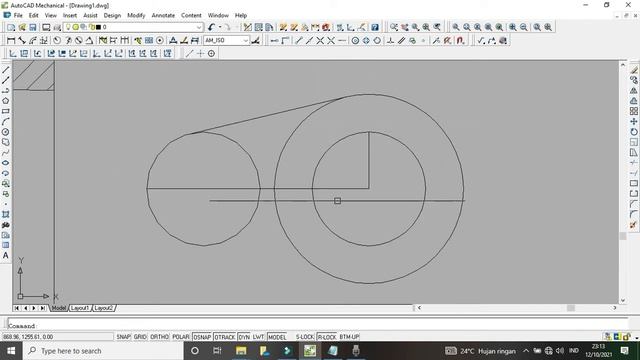Switch to the Layout2 tab
The height and width of the screenshot is (360, 640).
(103, 308)
